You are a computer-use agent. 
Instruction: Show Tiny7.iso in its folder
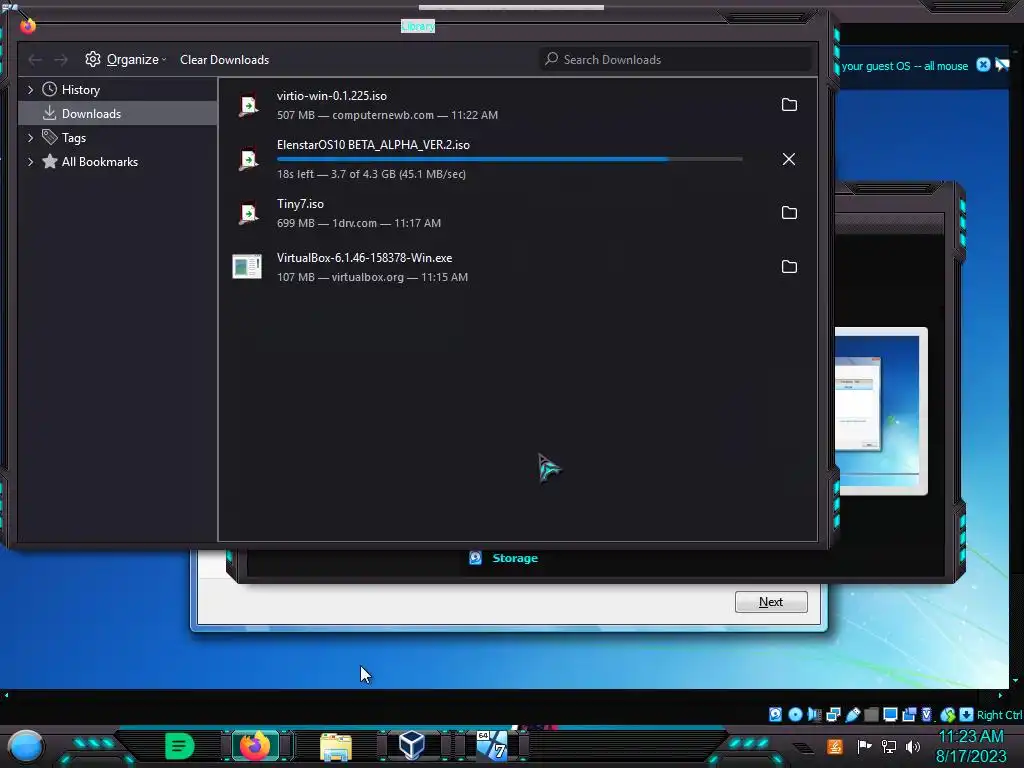tap(789, 213)
